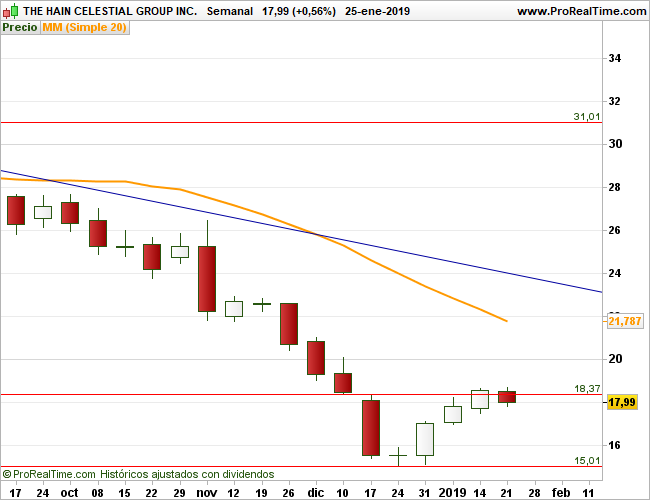Viewport: 650px width, 500px height.
Task: Select the MM (Simple 20) indicator label
Action: pyautogui.click(x=85, y=27)
